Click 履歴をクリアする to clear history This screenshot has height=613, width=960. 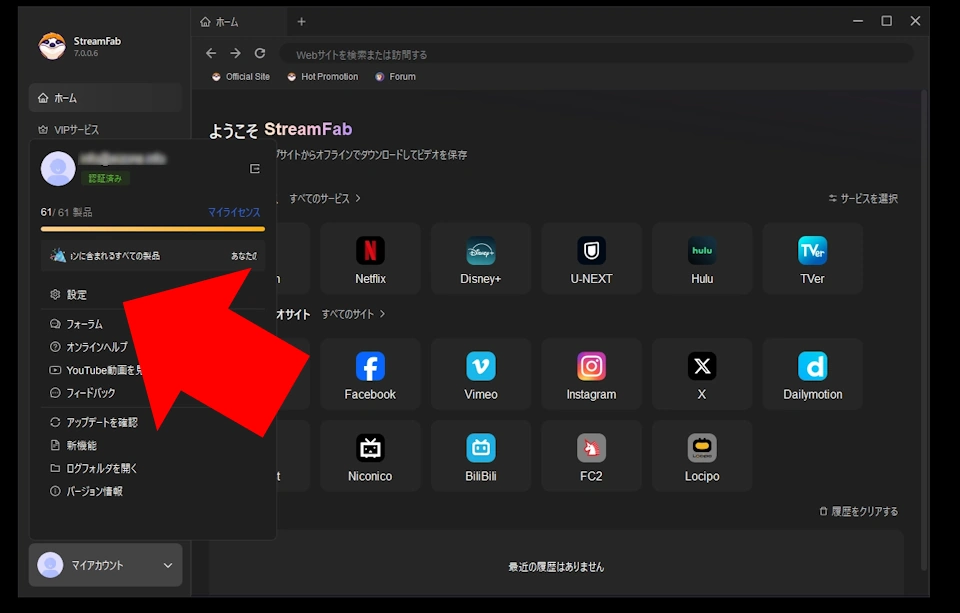pyautogui.click(x=857, y=509)
